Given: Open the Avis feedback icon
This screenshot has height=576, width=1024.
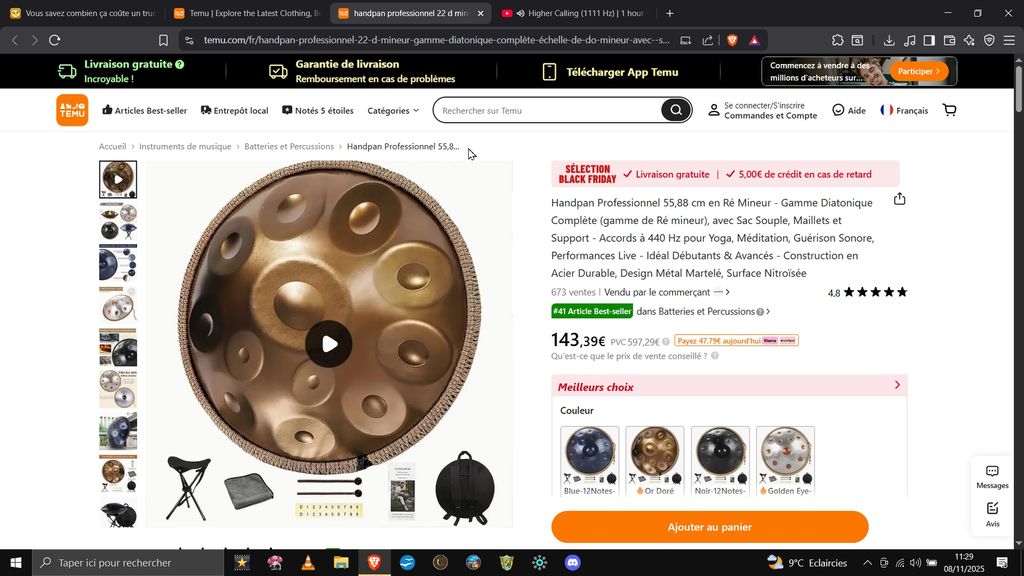Looking at the screenshot, I should click(992, 515).
